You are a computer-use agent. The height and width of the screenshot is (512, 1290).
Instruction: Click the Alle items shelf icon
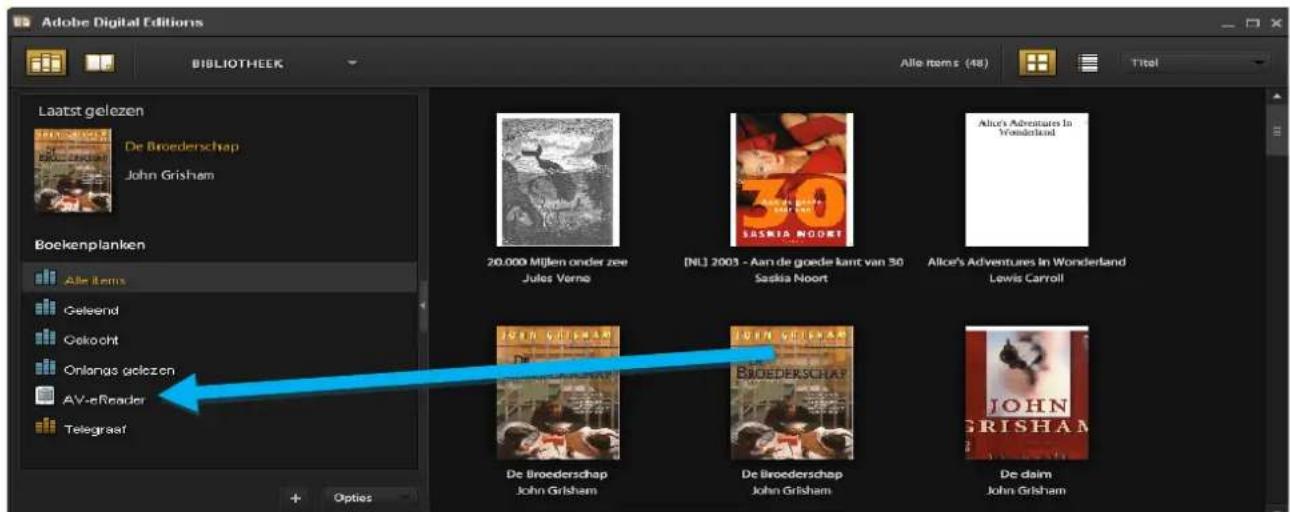(44, 280)
